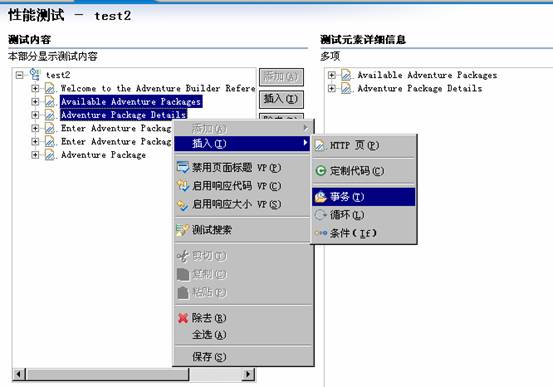Image resolution: width=553 pixels, height=387 pixels.
Task: Expand the Welcome to the Adventure Builder node
Action: tap(35, 88)
